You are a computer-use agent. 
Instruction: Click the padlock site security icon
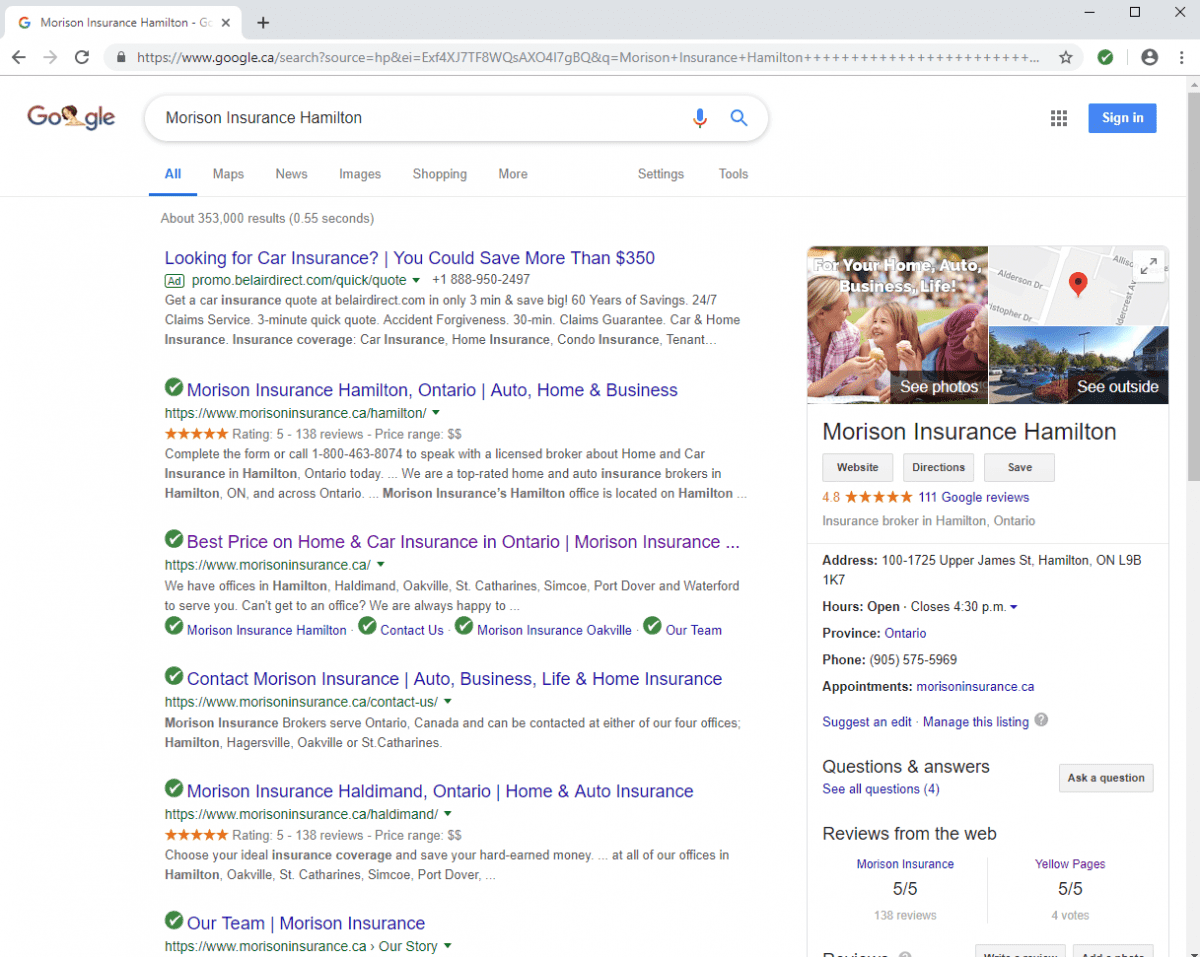[x=122, y=57]
